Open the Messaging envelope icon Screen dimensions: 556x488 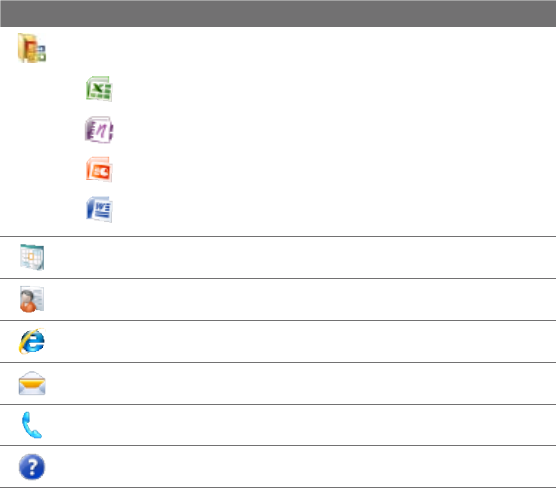click(x=32, y=383)
